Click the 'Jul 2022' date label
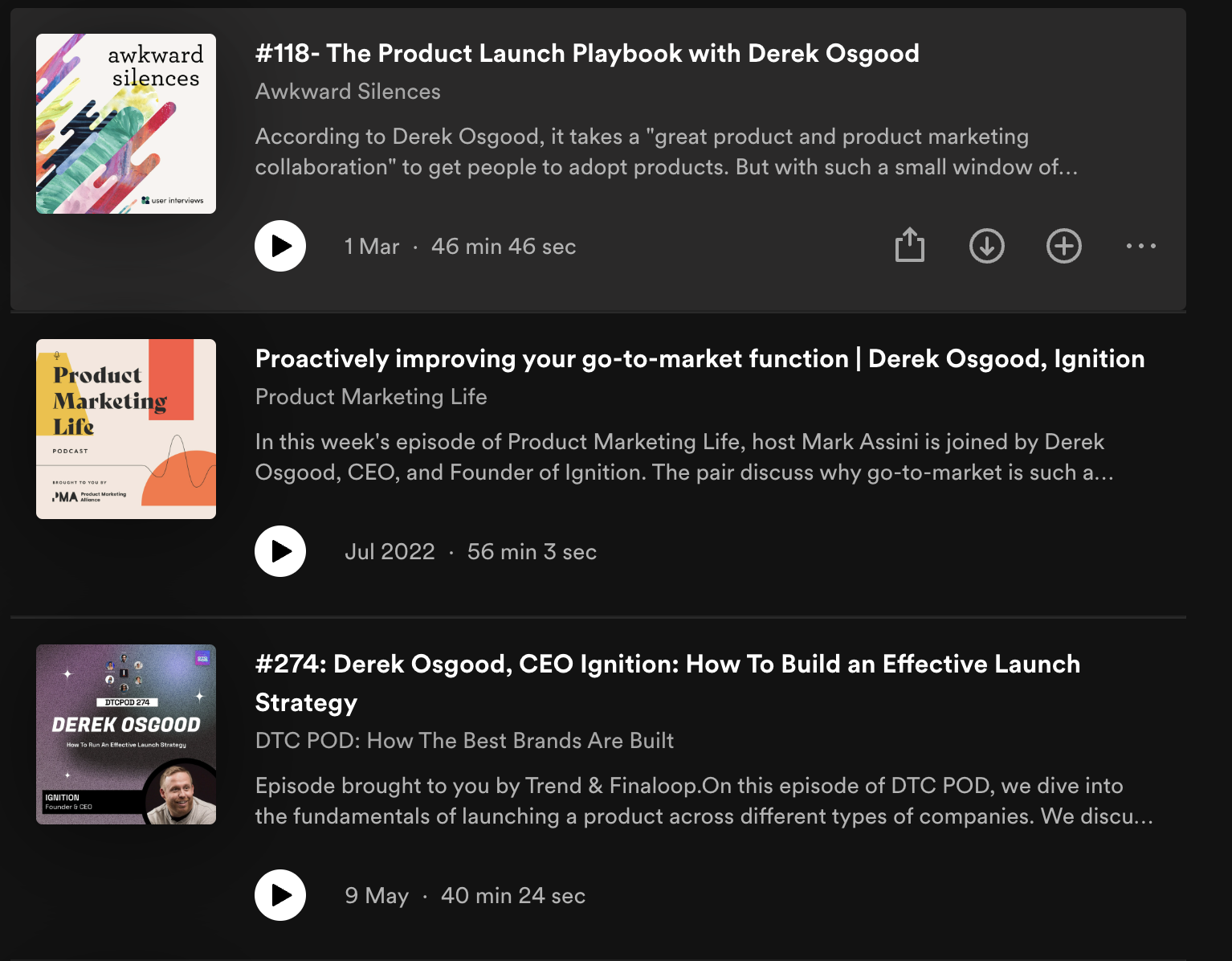Image resolution: width=1232 pixels, height=961 pixels. 390,552
